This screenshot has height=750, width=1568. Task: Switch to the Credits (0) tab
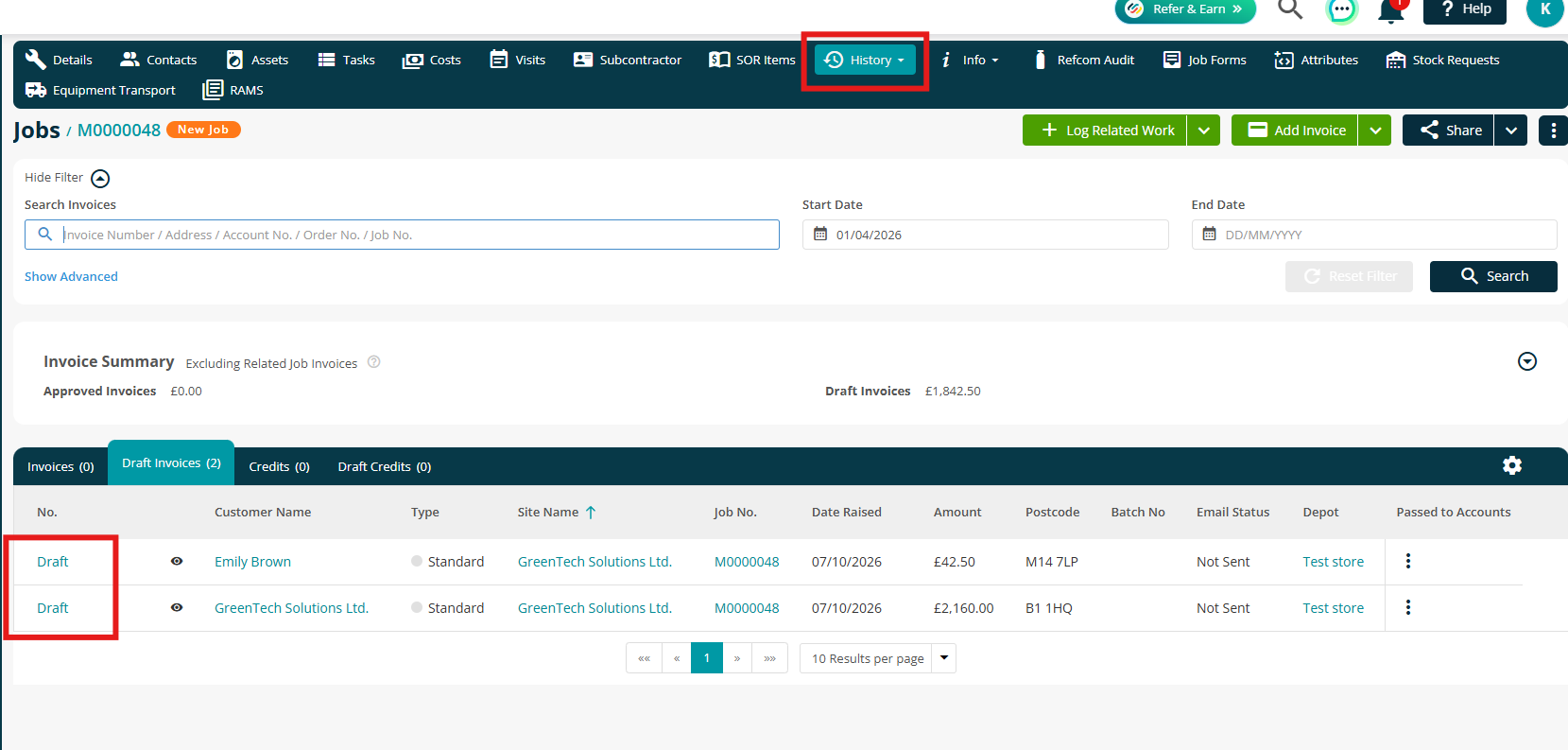279,466
